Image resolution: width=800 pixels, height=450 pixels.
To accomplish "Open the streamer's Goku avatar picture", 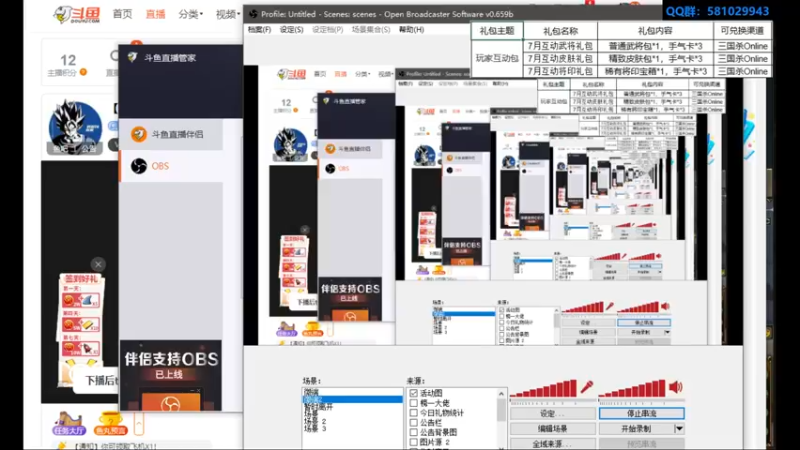I will (x=75, y=127).
